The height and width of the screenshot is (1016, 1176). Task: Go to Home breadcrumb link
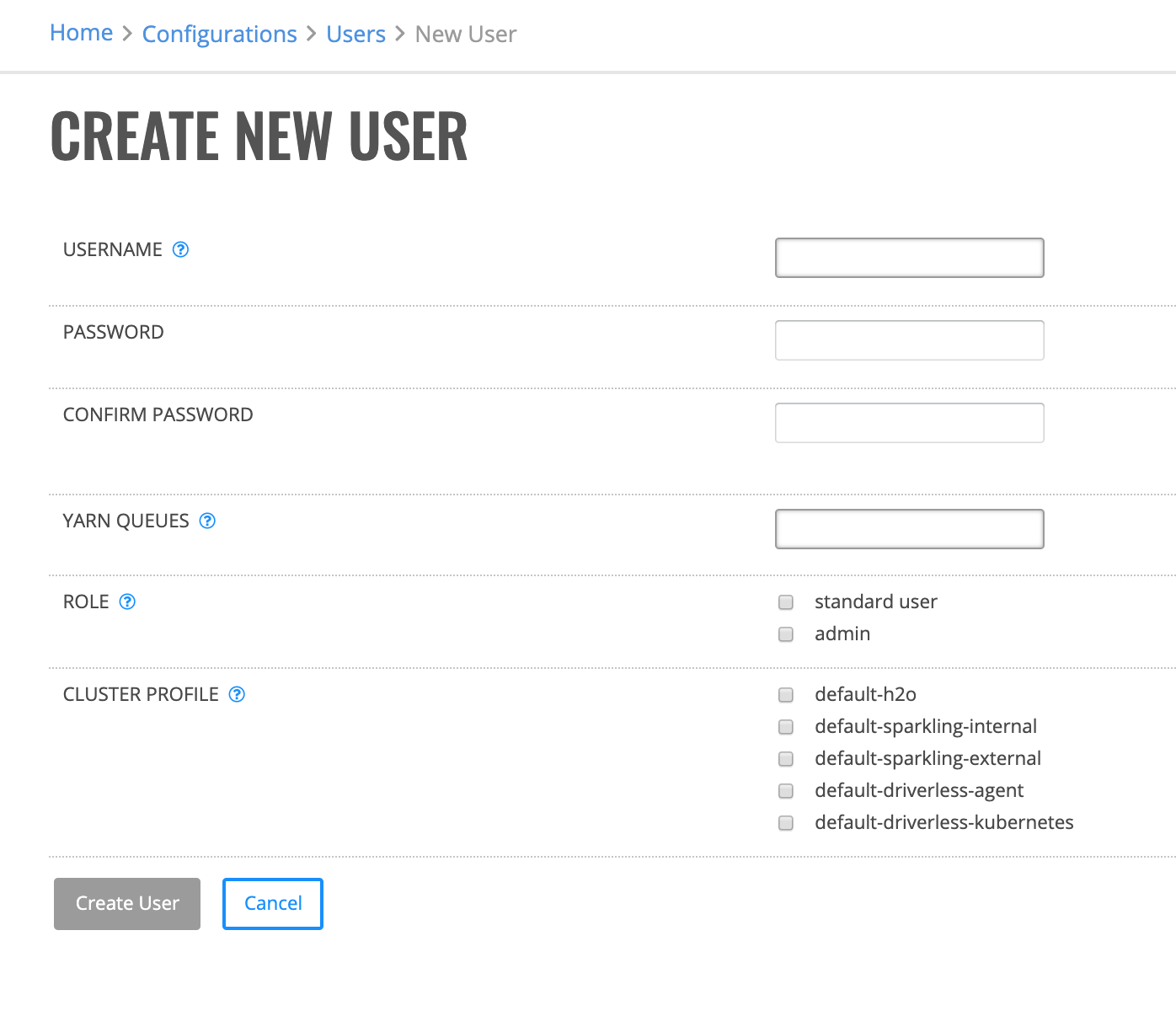(82, 33)
